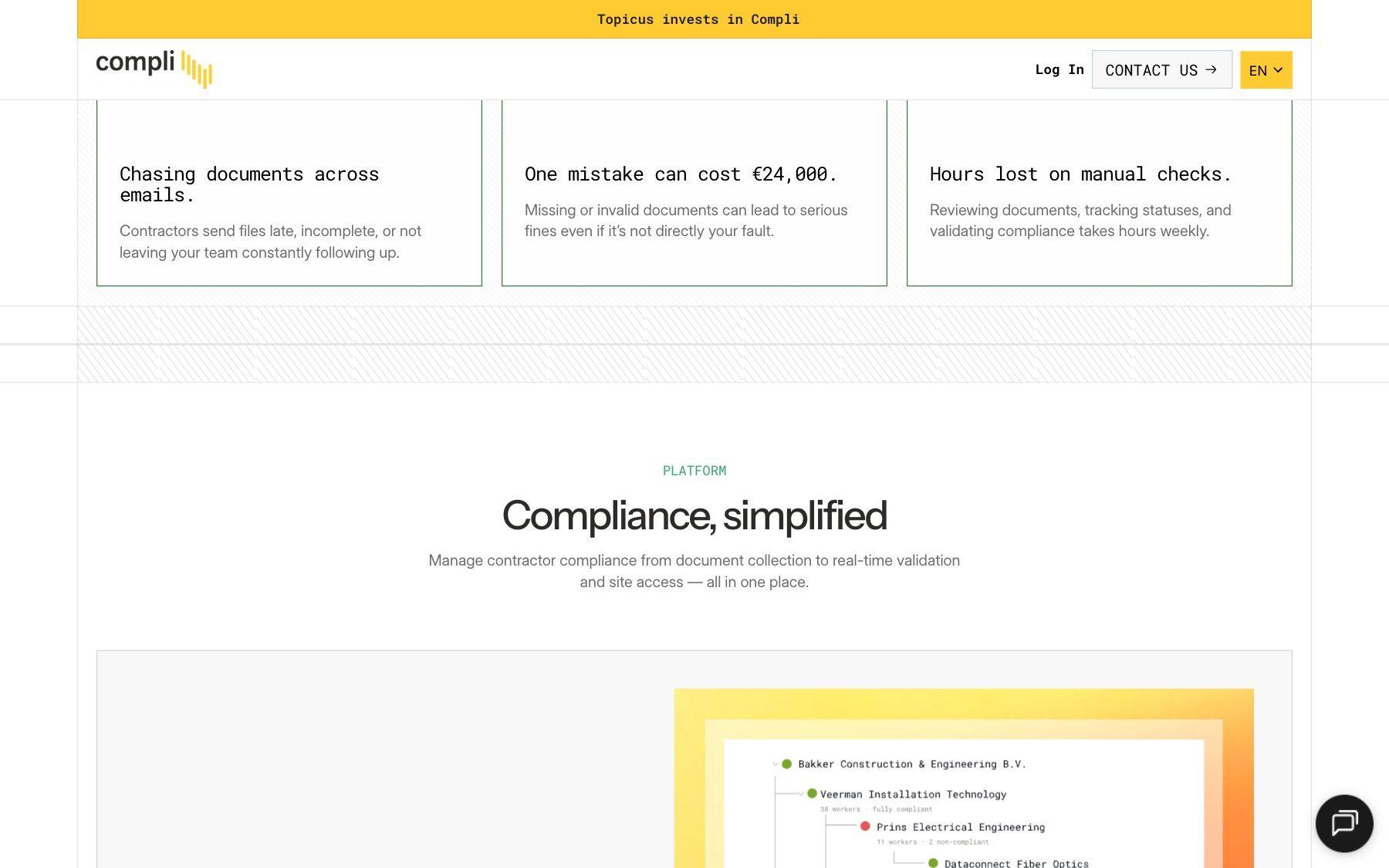Open the EN language dropdown
The height and width of the screenshot is (868, 1389).
[1266, 70]
